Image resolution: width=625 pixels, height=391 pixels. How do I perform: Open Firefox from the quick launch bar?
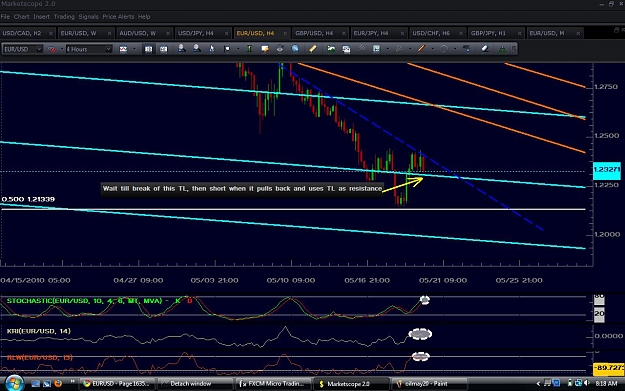[x=58, y=383]
